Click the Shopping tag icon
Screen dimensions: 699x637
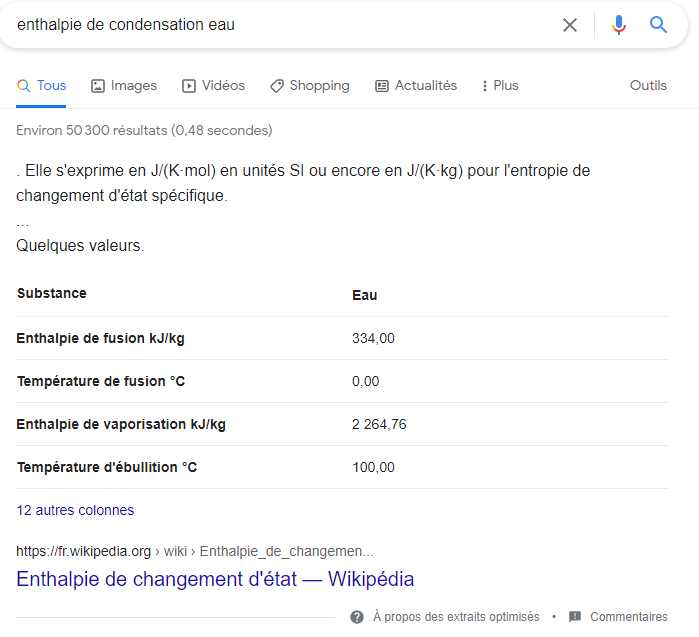[277, 86]
